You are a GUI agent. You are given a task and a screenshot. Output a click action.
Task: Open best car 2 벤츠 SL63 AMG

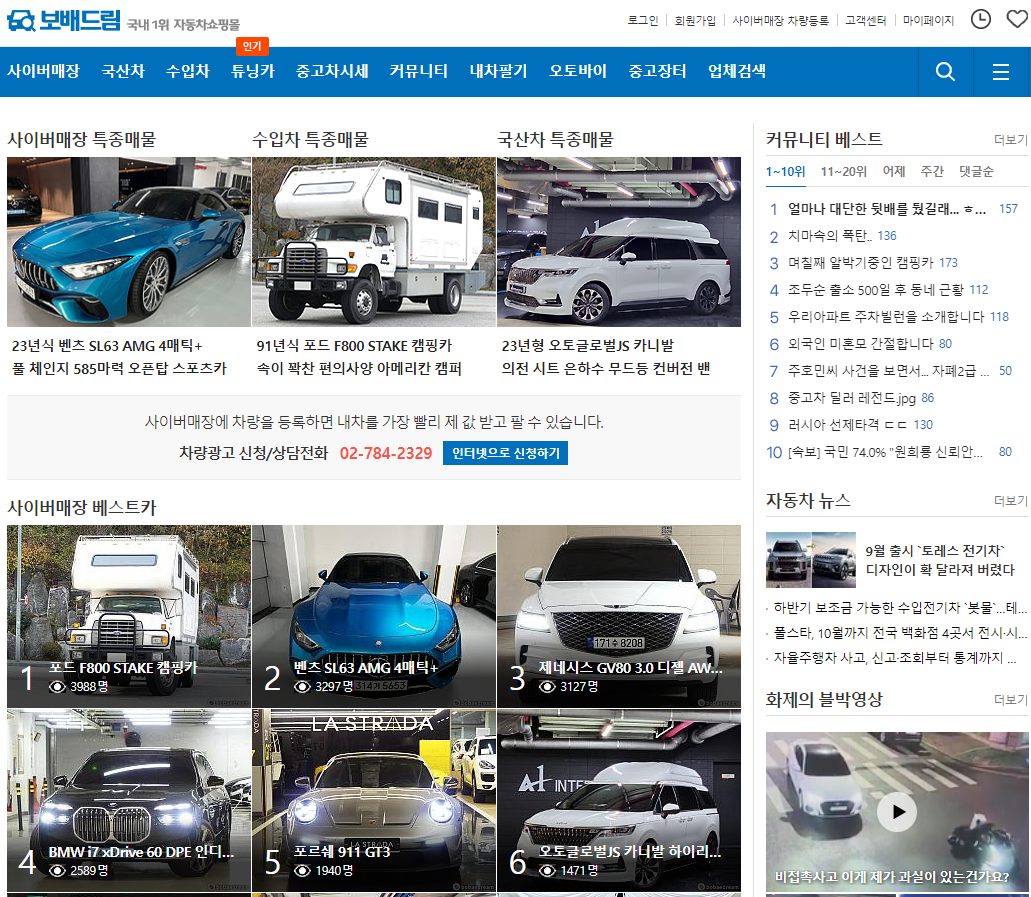pyautogui.click(x=373, y=616)
